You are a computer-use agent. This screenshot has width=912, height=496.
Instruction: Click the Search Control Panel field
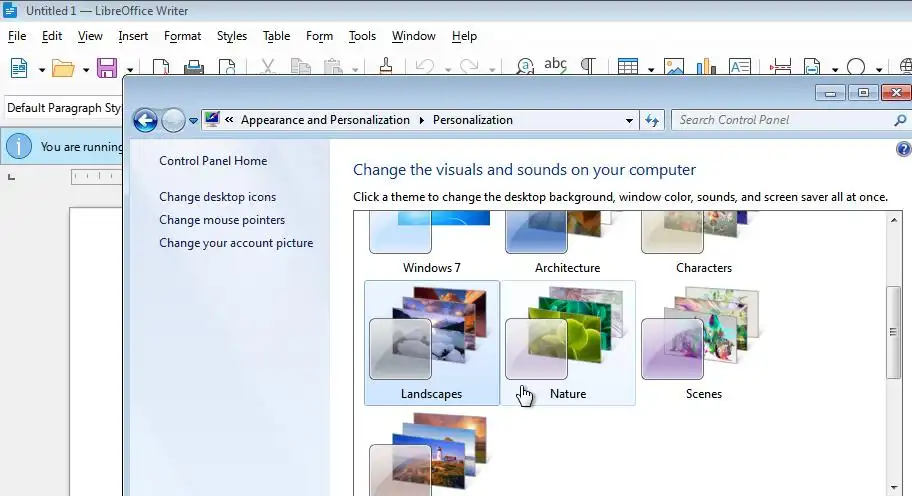(x=790, y=120)
